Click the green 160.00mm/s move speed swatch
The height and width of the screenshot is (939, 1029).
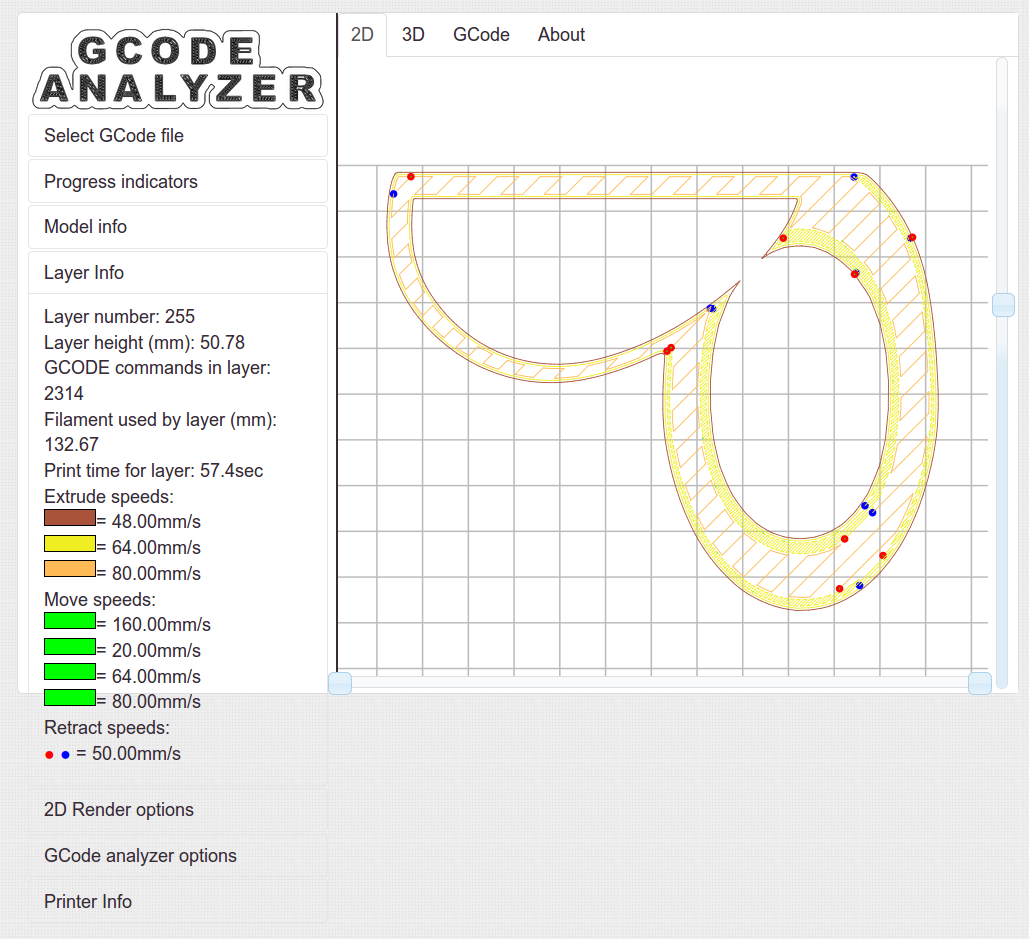tap(70, 621)
